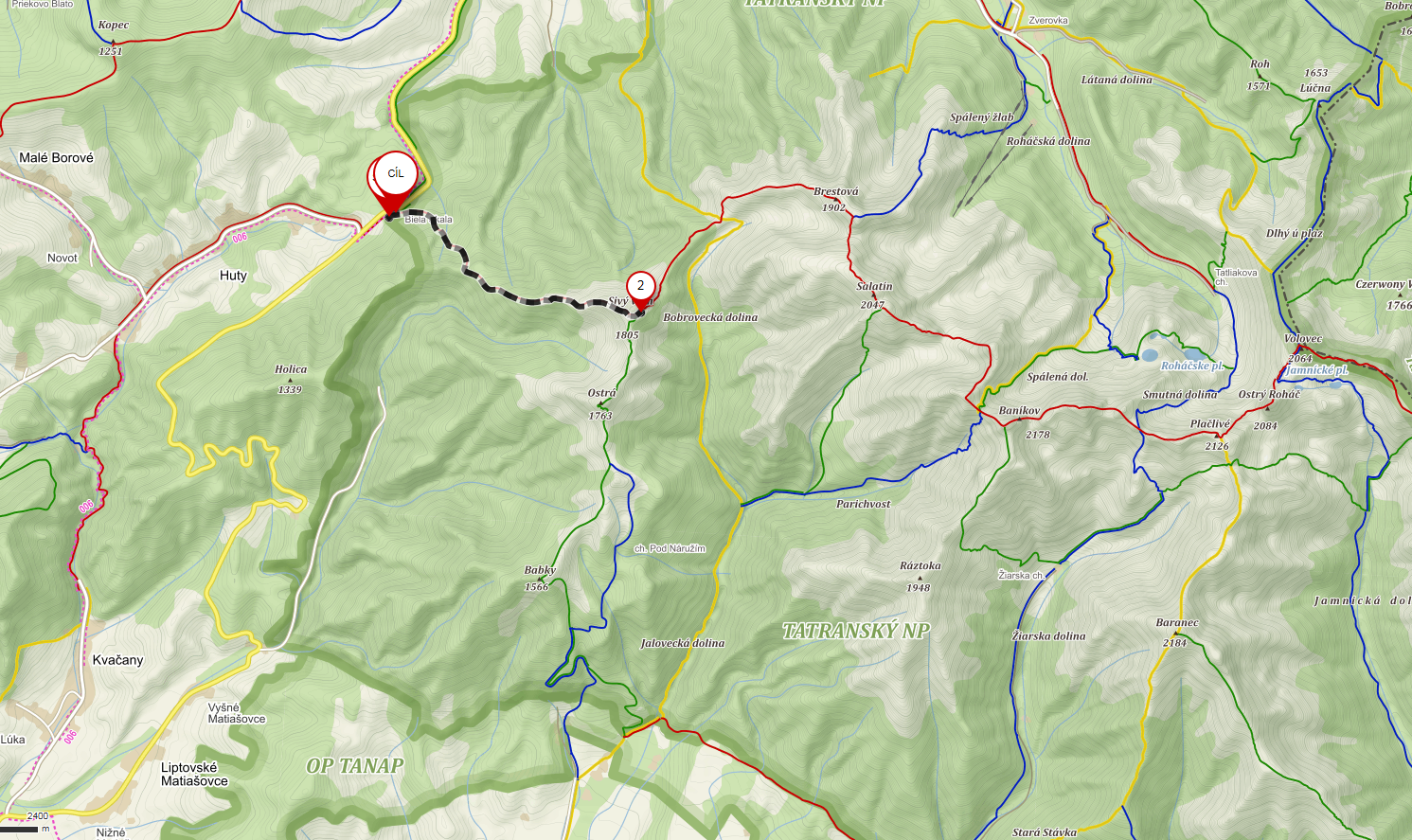
Task: Click the Holica peak triangle symbol
Action: coord(290,380)
